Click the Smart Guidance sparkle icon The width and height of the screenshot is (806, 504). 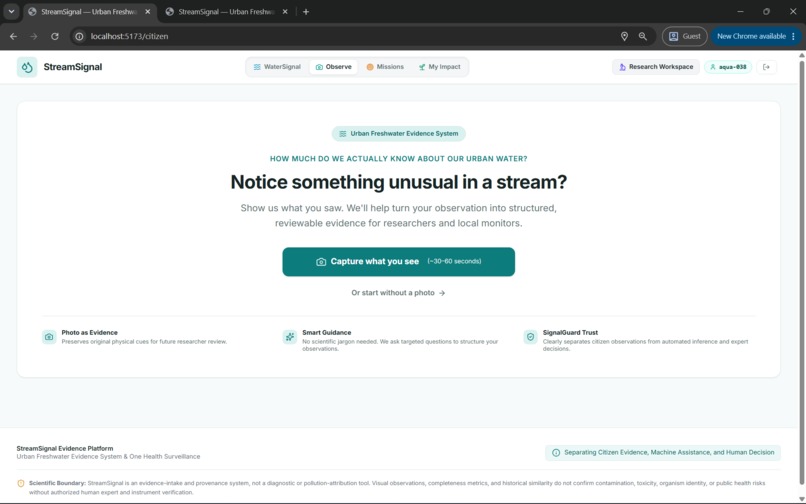click(290, 337)
